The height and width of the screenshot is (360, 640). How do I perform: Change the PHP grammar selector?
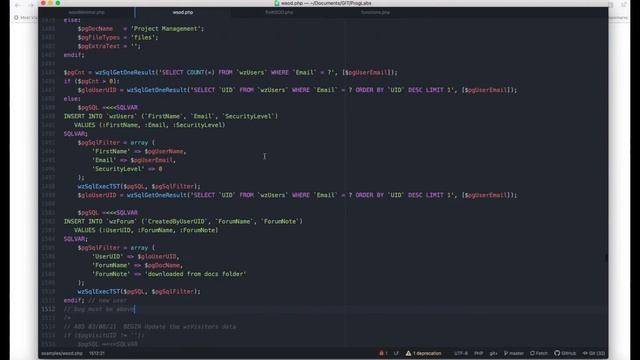[x=478, y=353]
